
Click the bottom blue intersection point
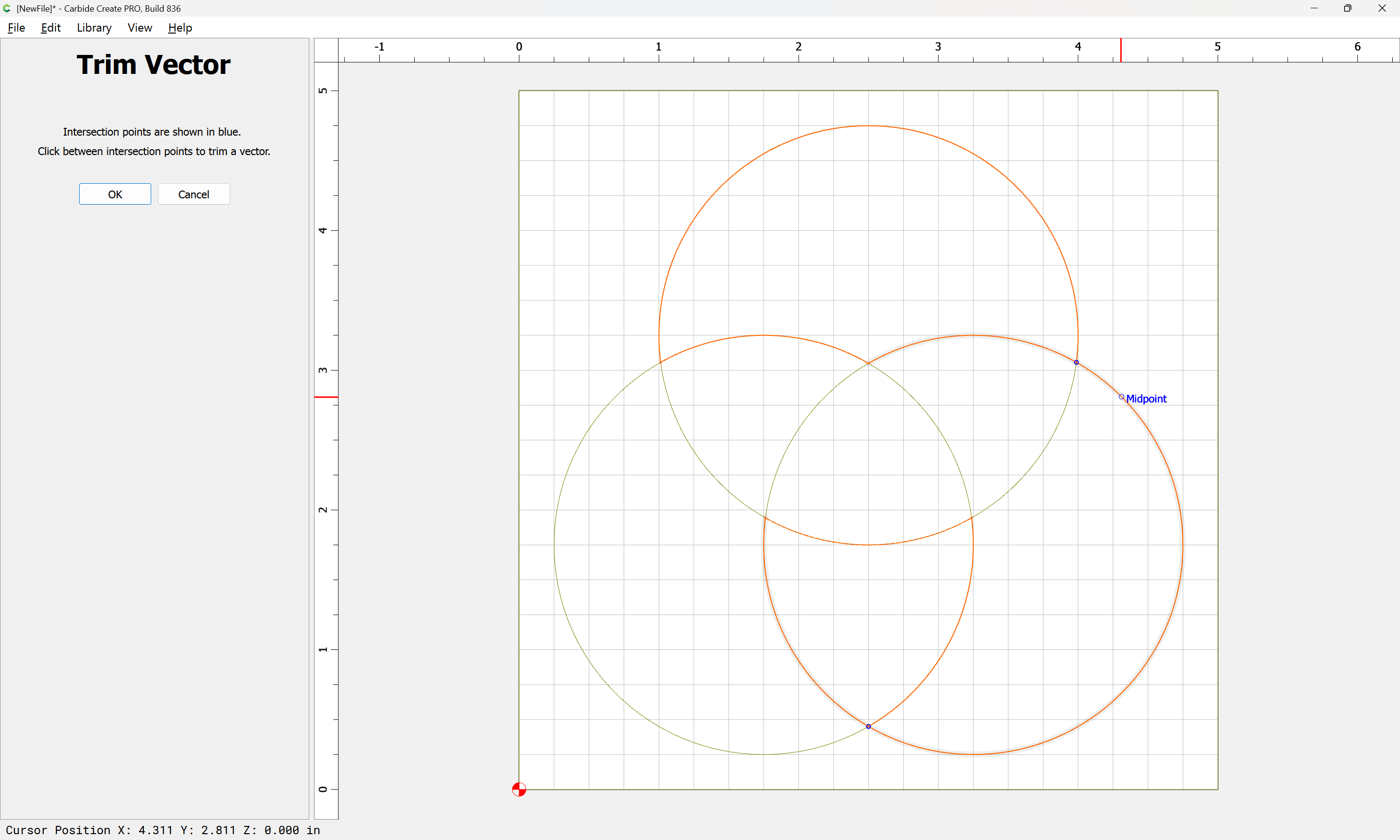(x=868, y=726)
